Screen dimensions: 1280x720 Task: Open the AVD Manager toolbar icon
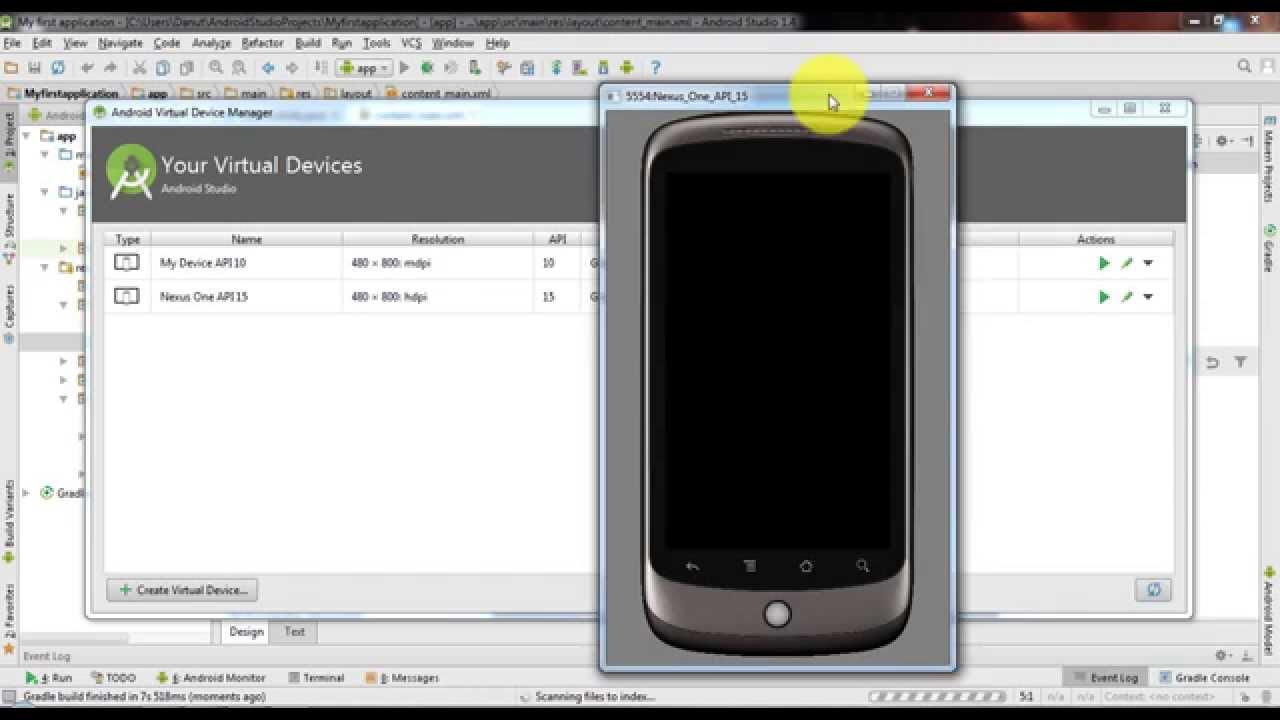click(579, 68)
